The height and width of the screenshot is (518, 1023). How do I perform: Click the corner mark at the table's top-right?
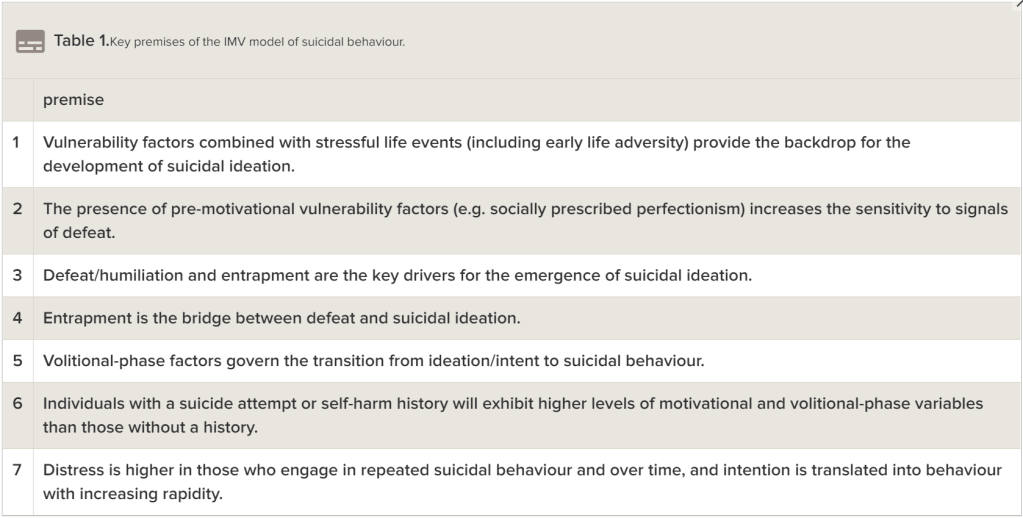tap(1018, 4)
